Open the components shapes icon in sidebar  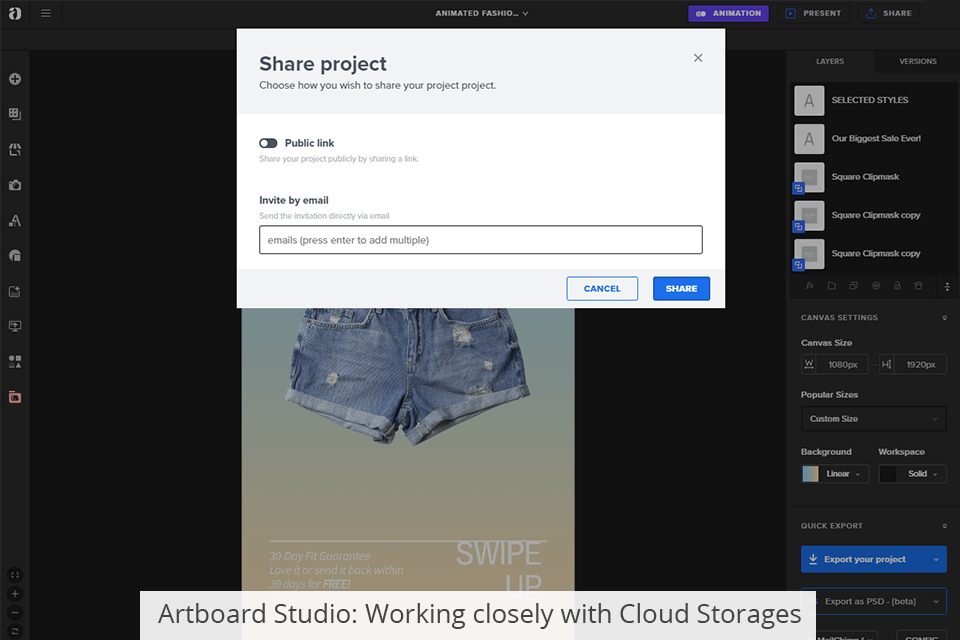[15, 362]
